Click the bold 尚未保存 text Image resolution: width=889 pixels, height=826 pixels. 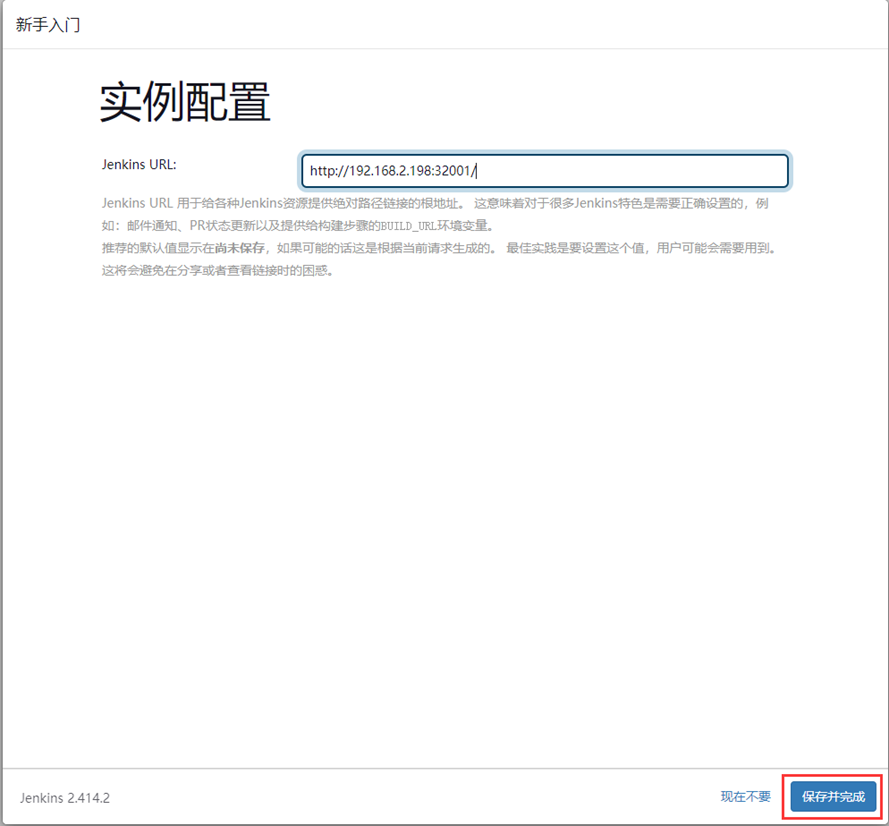tap(240, 248)
